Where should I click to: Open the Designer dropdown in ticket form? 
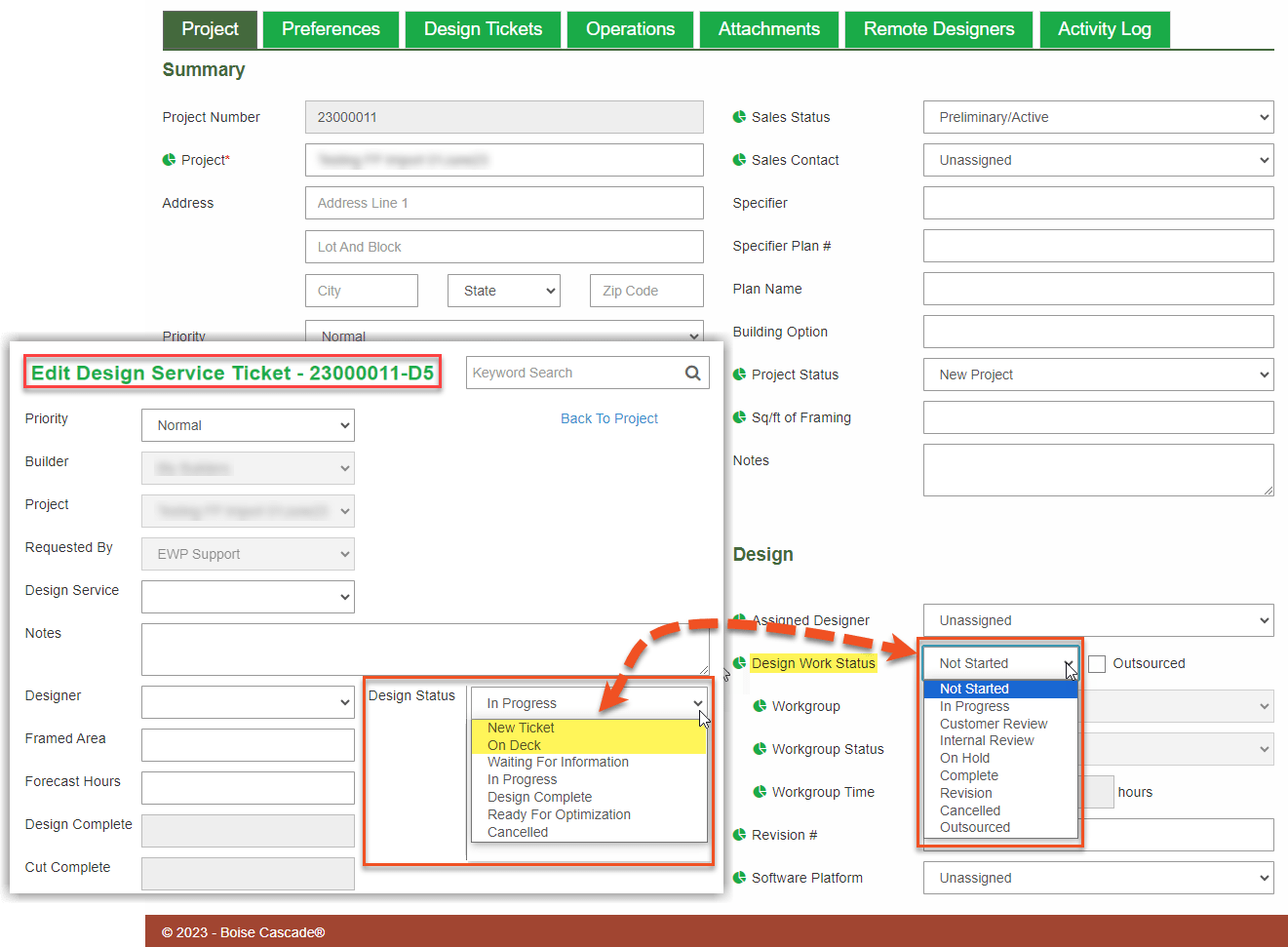[x=248, y=702]
